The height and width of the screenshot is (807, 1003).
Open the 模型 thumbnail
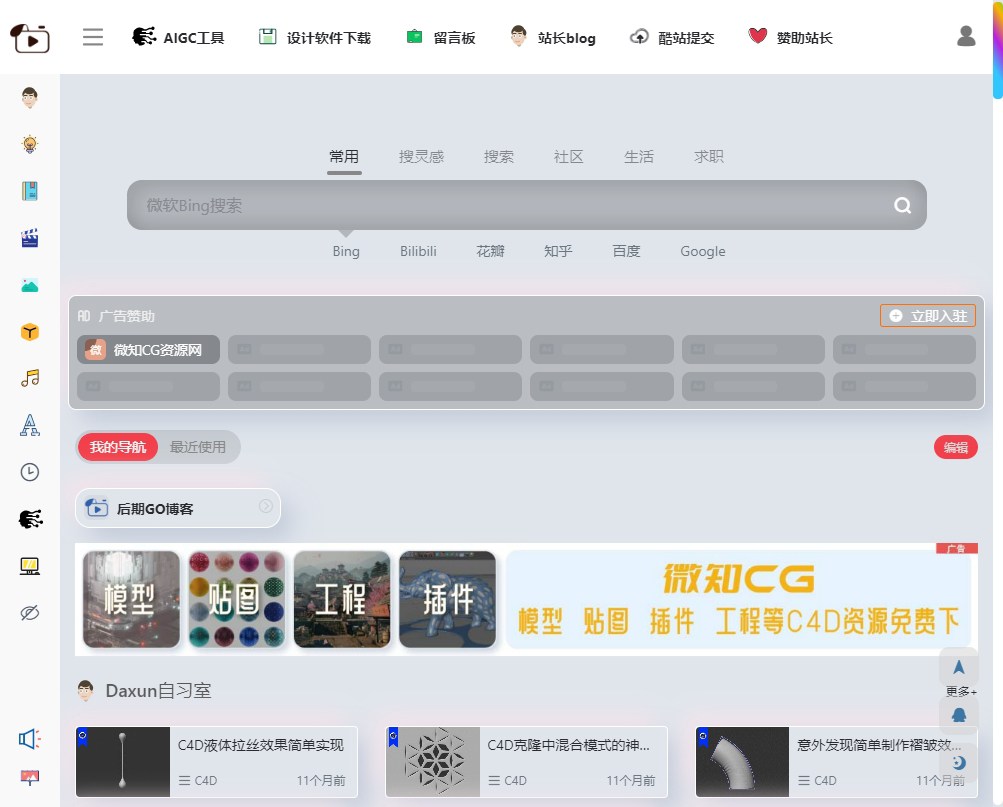131,599
